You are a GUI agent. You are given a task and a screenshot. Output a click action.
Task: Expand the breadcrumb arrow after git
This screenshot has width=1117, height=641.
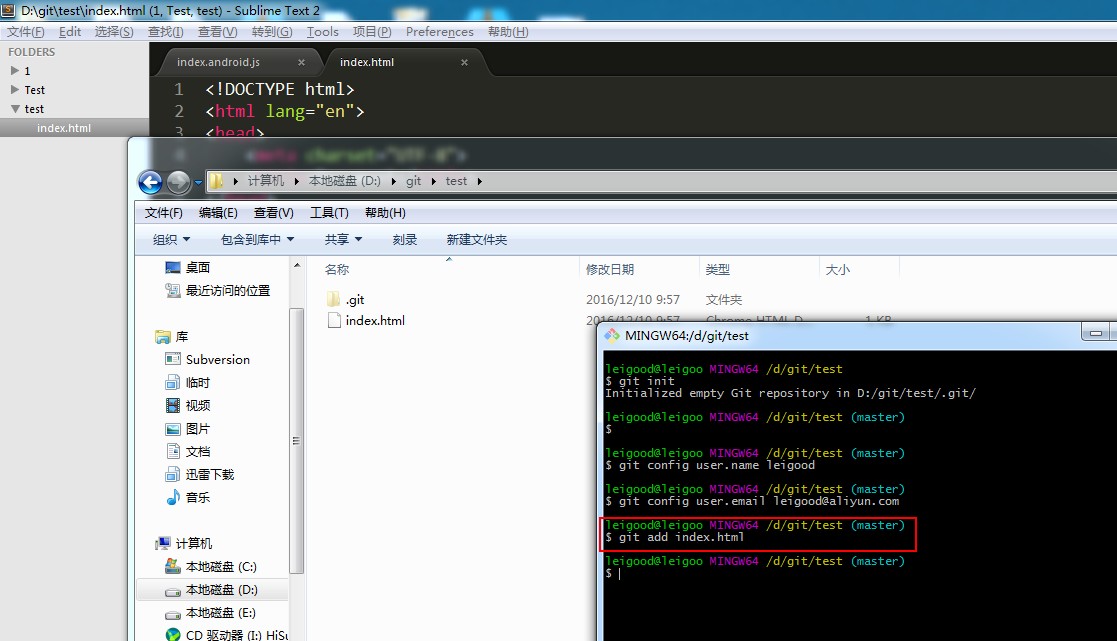pyautogui.click(x=433, y=182)
